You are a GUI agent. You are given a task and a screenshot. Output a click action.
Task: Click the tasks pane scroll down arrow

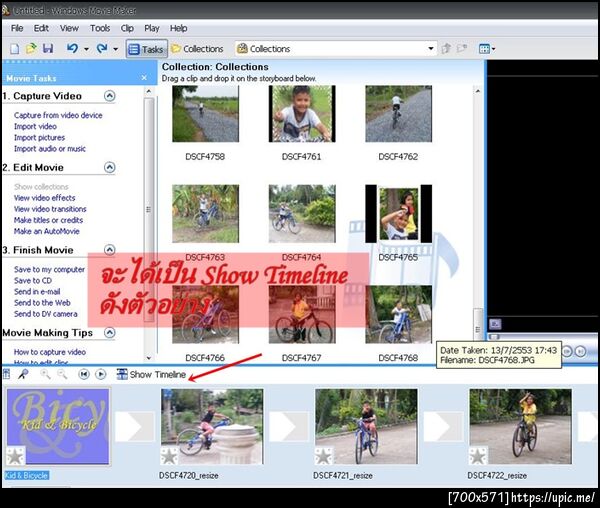(149, 358)
